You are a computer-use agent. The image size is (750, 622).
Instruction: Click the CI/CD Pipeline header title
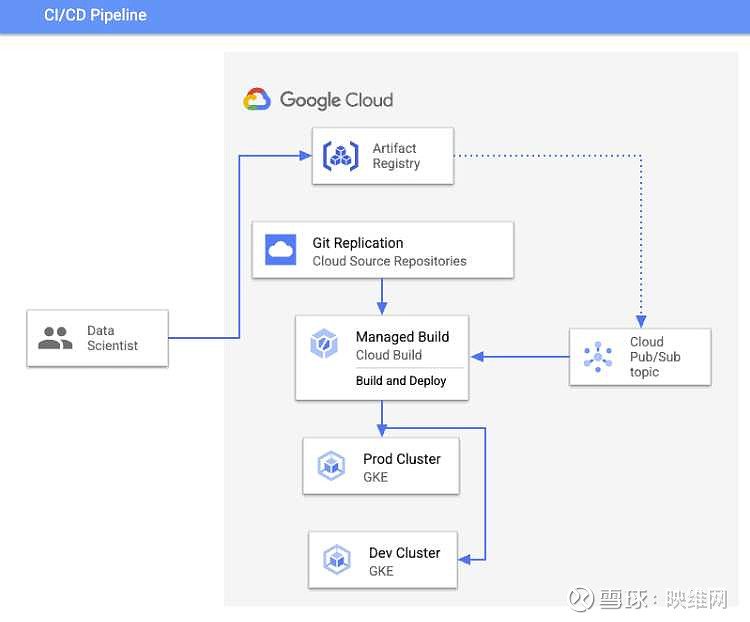click(95, 16)
